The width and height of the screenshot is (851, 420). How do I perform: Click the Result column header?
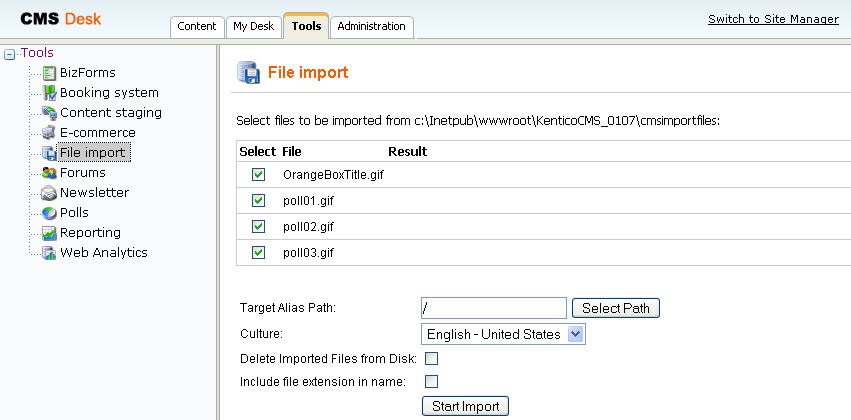408,151
